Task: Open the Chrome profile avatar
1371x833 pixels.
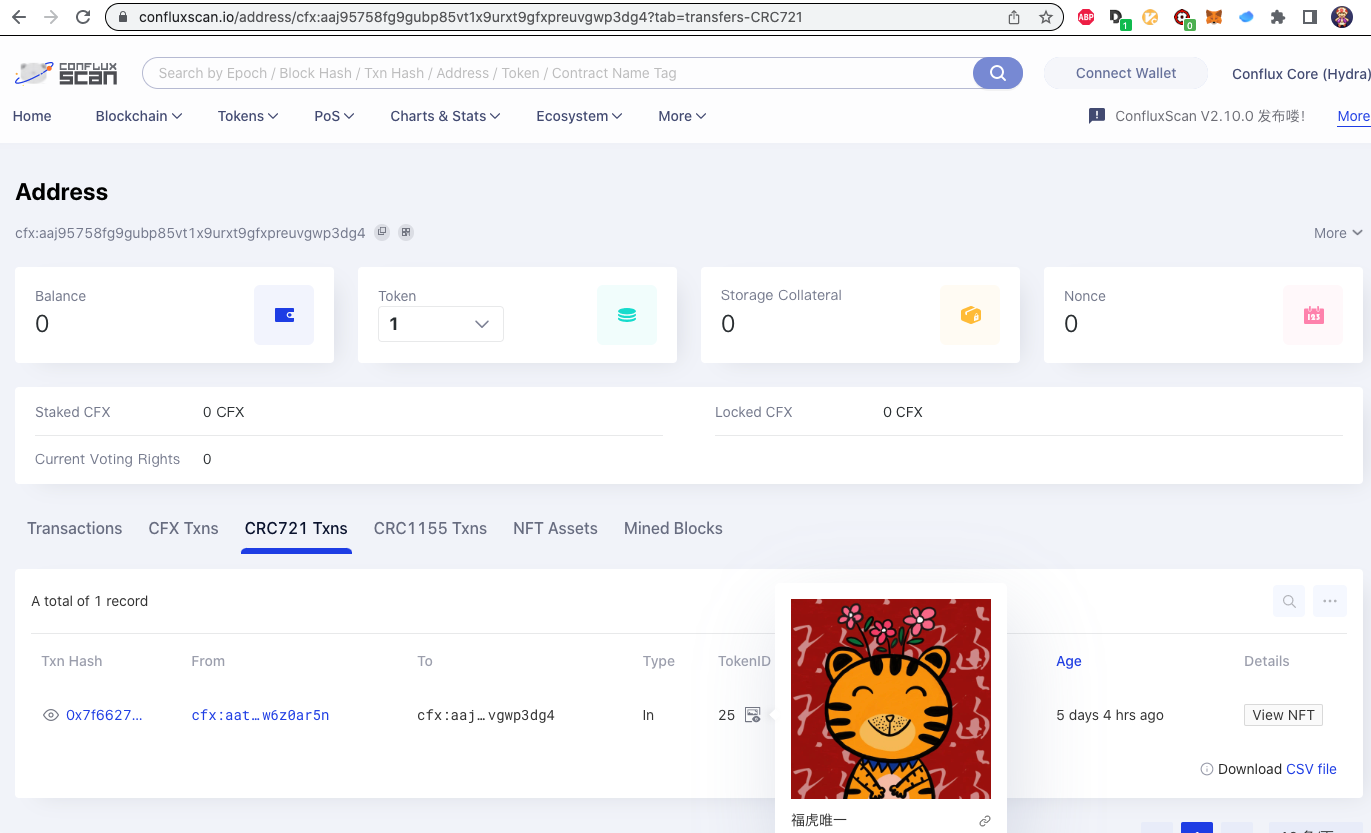Action: pos(1342,17)
